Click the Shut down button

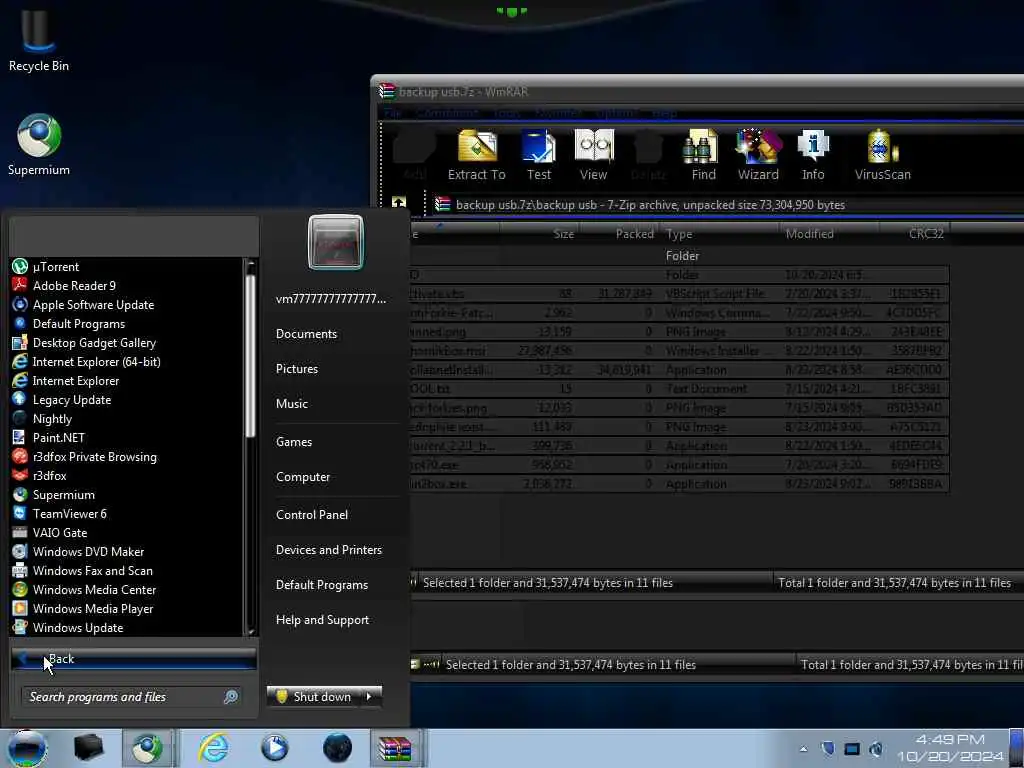tap(315, 696)
